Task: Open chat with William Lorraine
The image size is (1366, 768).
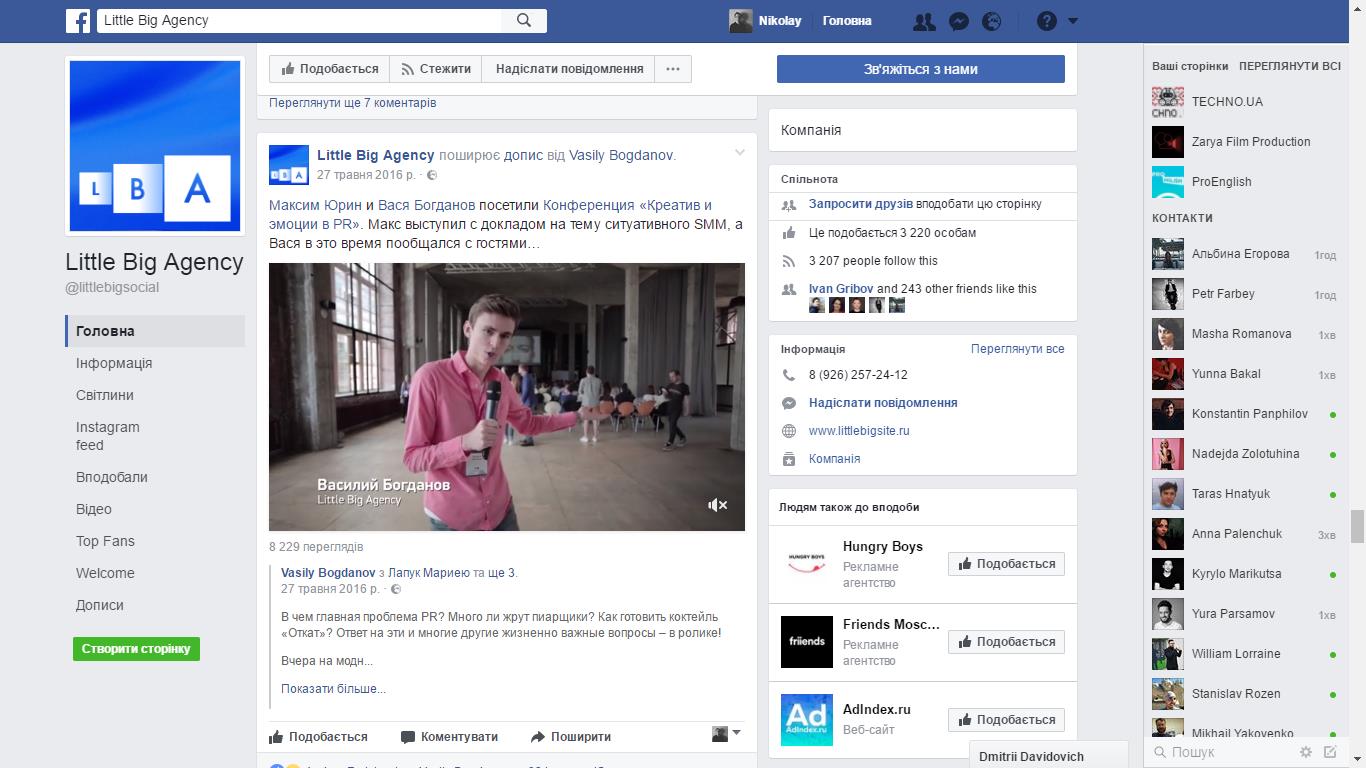Action: point(1244,654)
